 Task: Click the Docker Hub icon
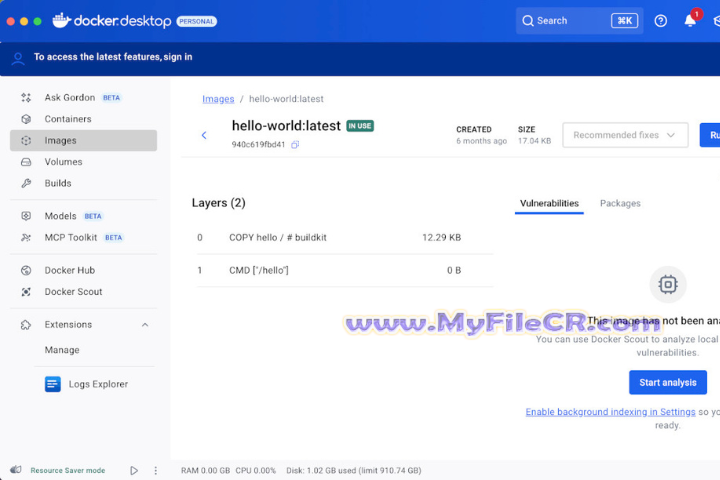26,270
